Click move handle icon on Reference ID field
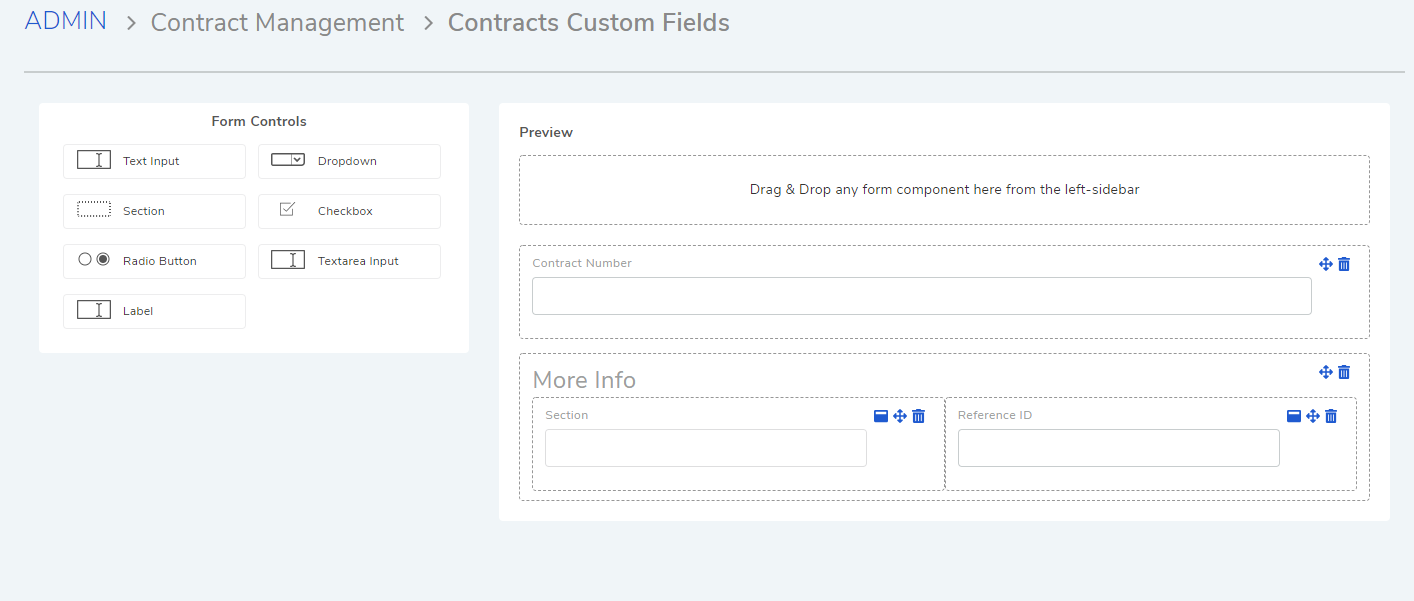 pyautogui.click(x=1313, y=416)
